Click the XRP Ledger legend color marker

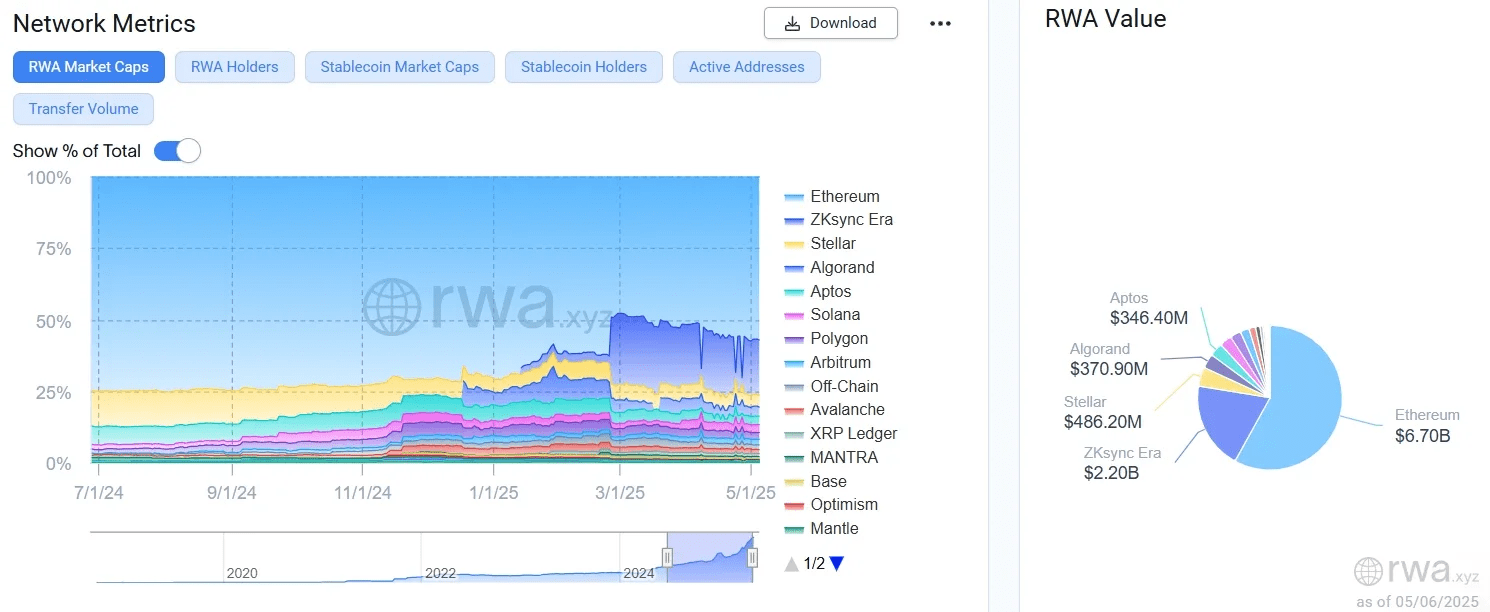coord(795,434)
